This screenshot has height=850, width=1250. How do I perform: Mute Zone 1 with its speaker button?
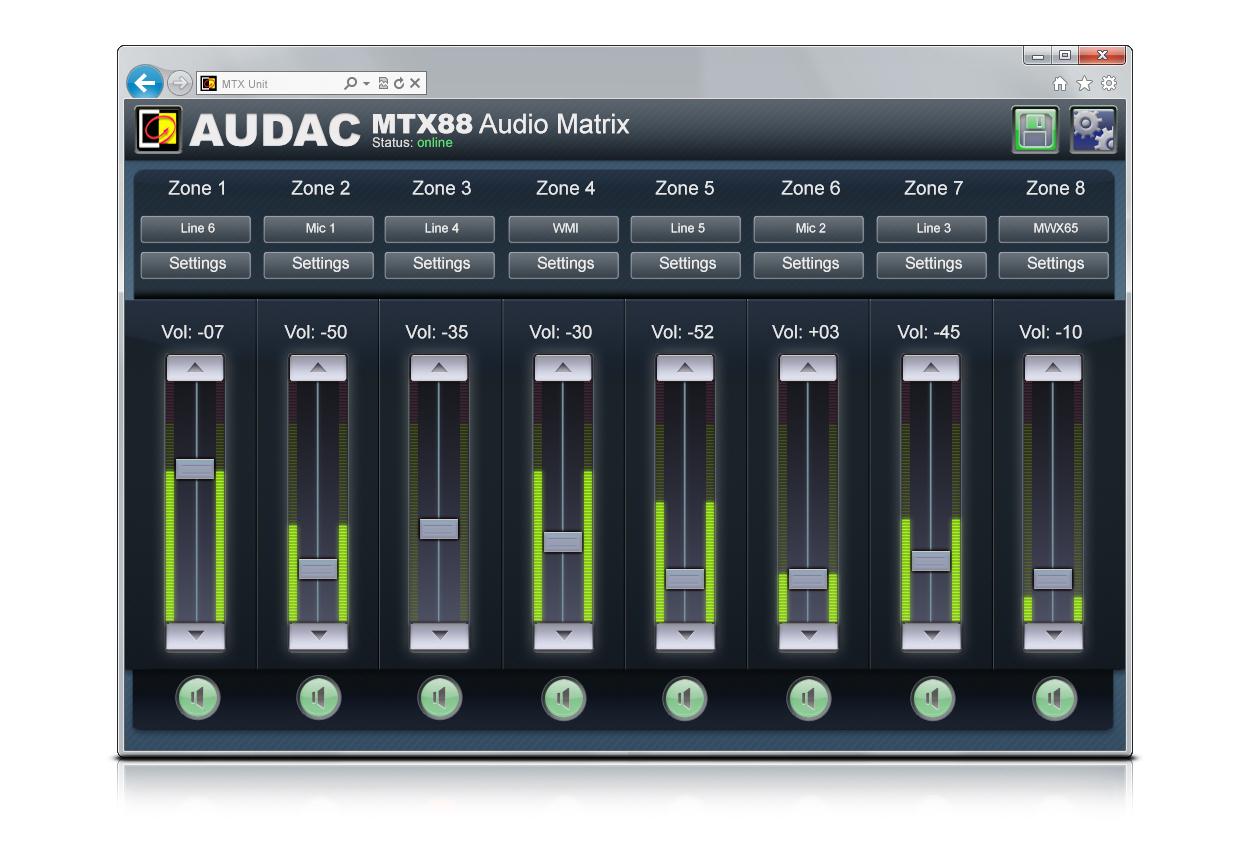(197, 698)
